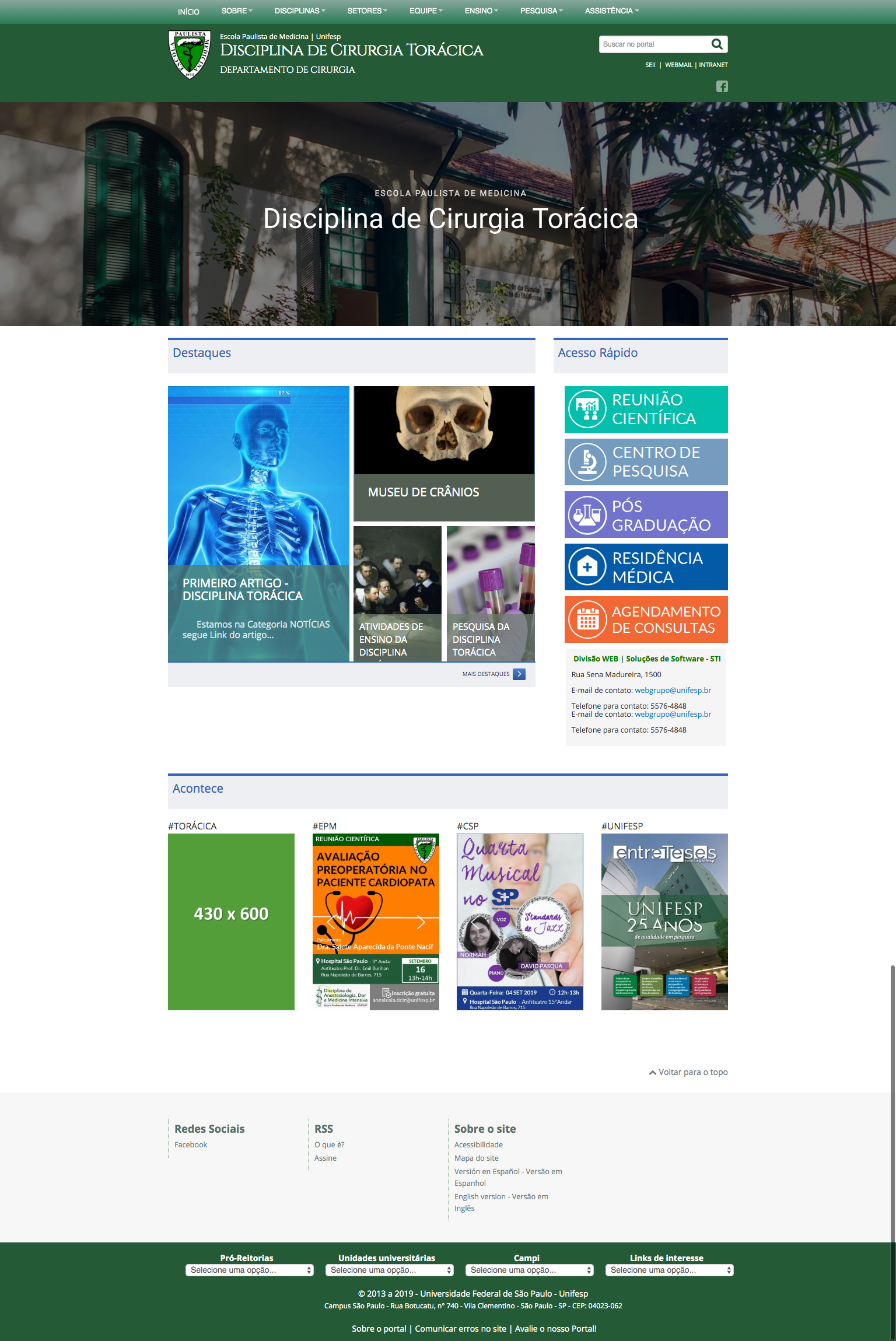This screenshot has width=896, height=1341.
Task: Click the Reunião Científica presentation icon
Action: [x=587, y=409]
